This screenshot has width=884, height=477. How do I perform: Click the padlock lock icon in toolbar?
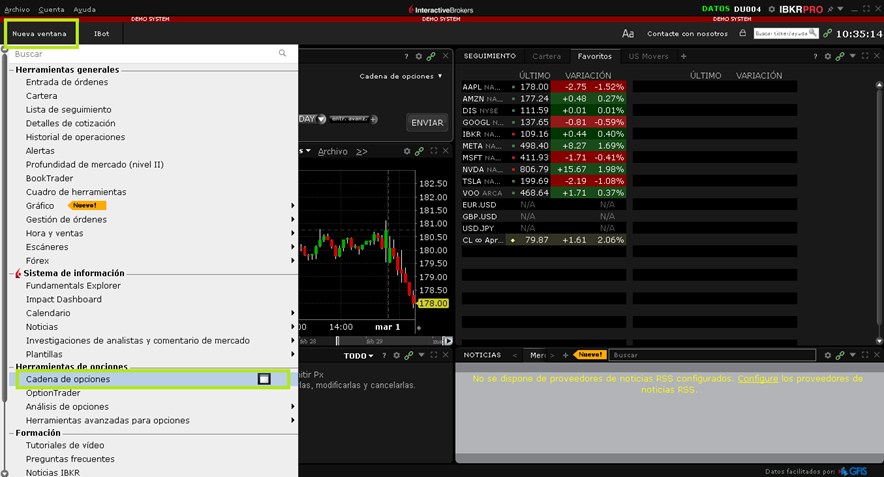742,33
